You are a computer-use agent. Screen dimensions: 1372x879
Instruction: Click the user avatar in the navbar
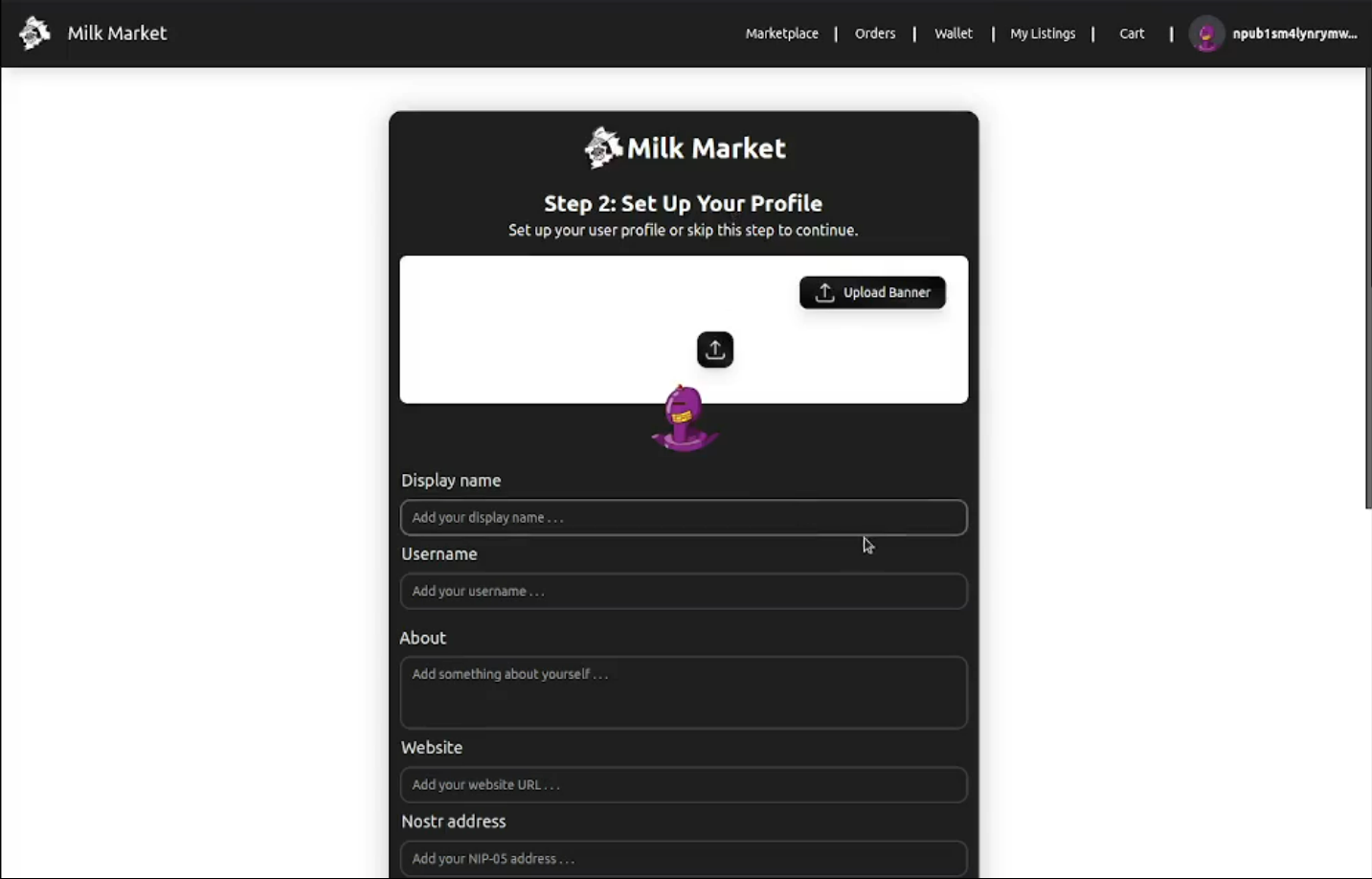tap(1205, 34)
